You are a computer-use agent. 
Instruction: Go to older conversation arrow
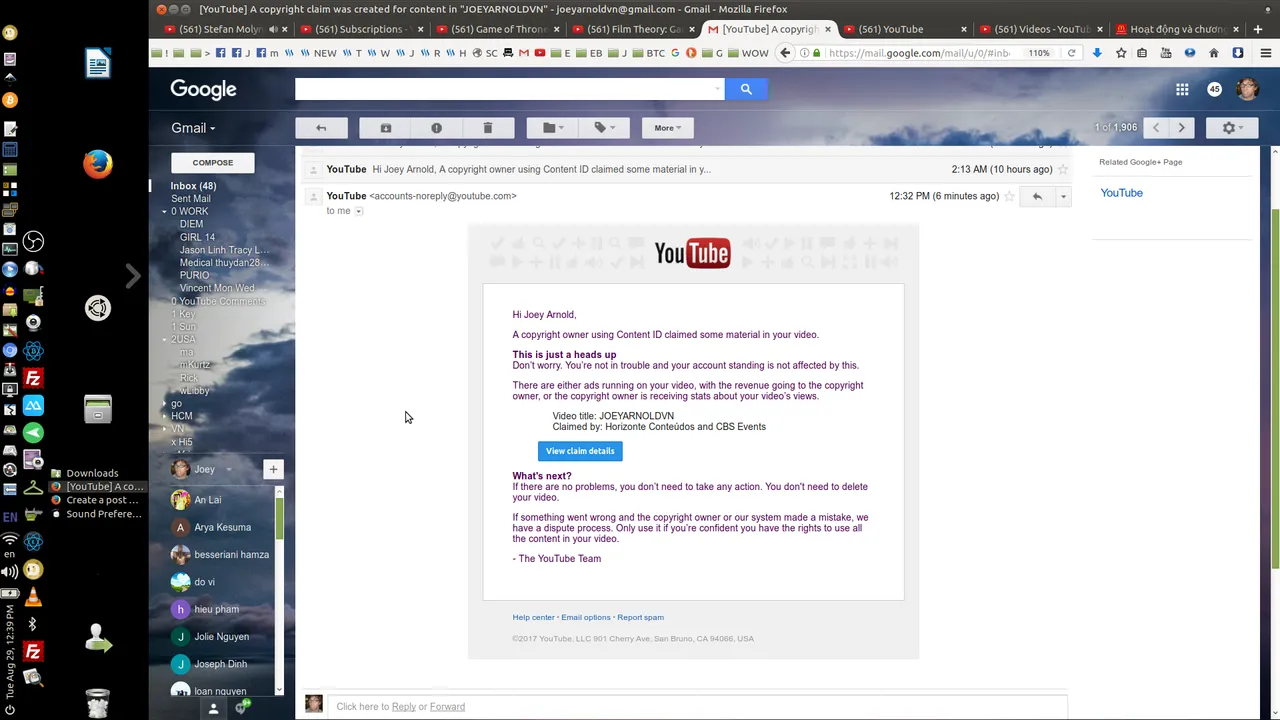[1182, 128]
